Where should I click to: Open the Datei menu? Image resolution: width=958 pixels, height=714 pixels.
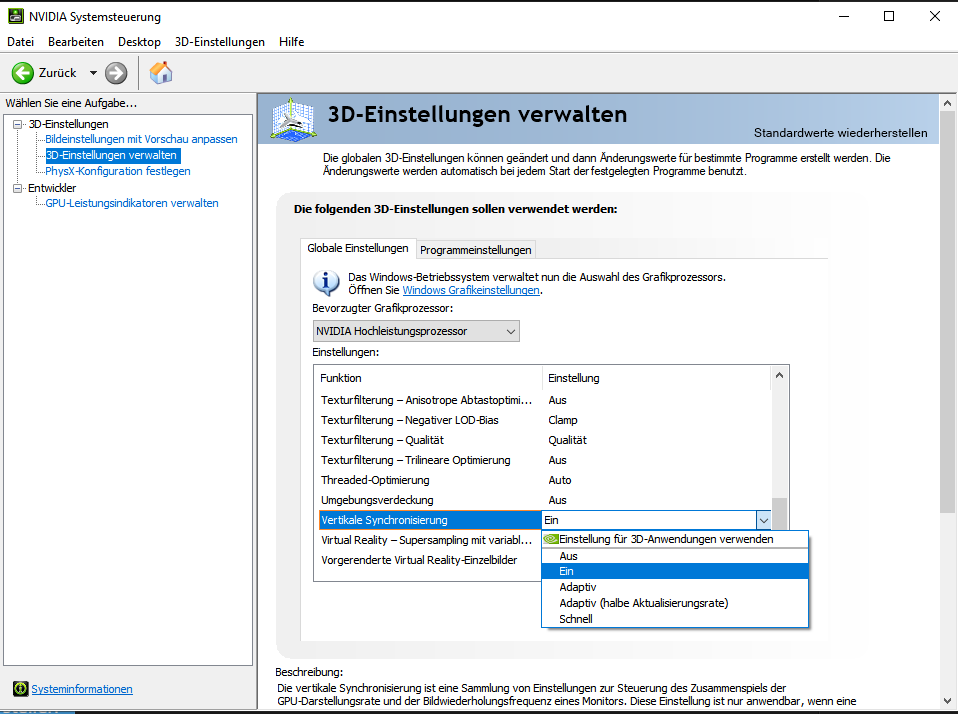tap(20, 42)
